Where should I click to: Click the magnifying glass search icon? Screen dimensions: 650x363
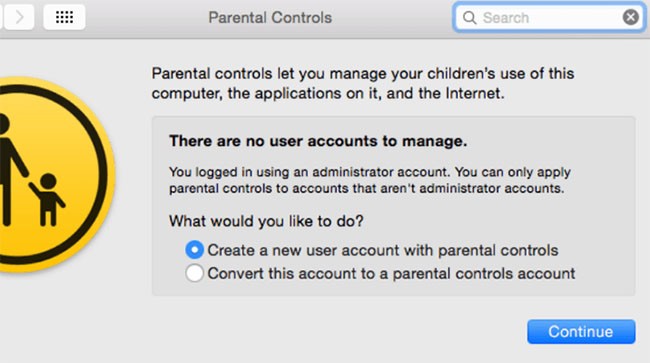pos(469,18)
